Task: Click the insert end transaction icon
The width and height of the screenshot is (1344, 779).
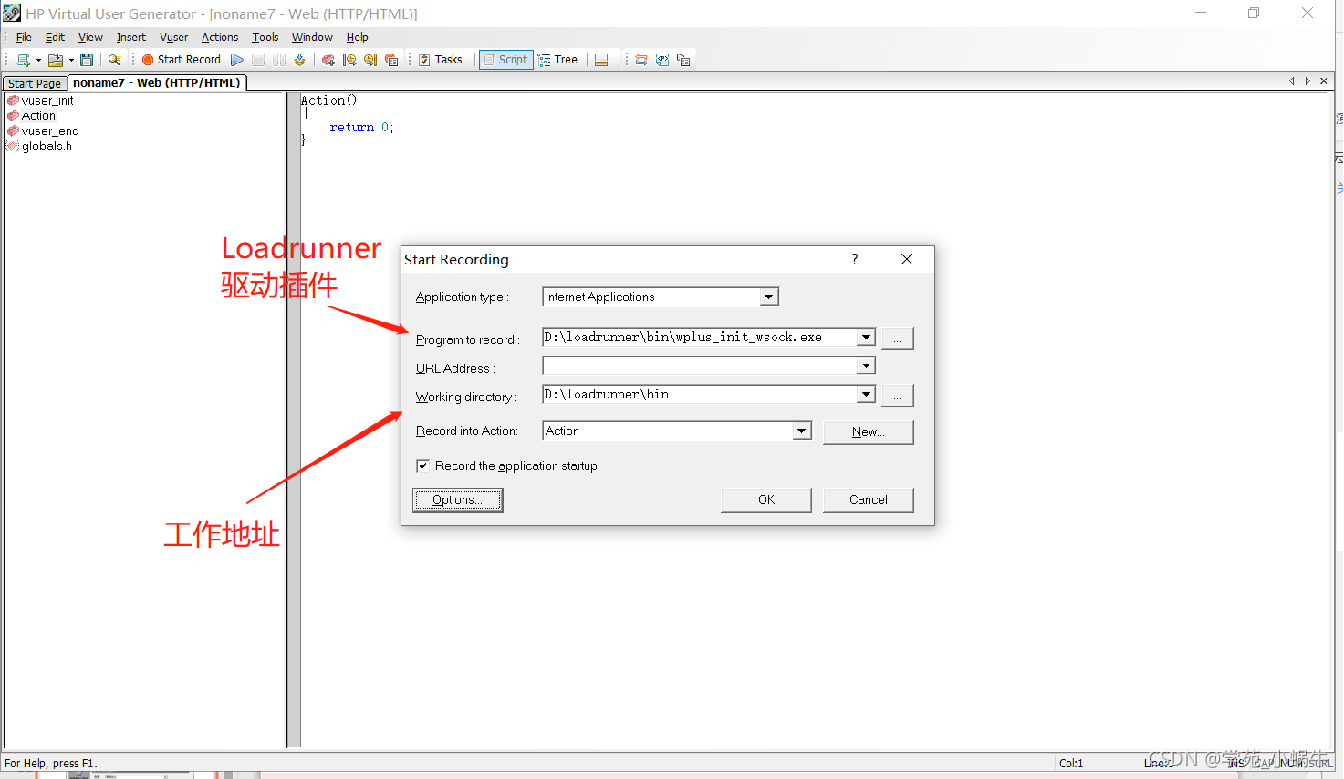Action: point(370,60)
